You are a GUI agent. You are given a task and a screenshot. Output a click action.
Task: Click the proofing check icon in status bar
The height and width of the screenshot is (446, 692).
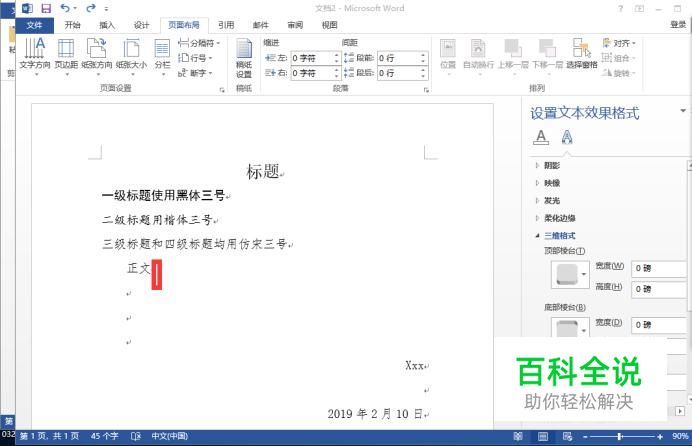coord(136,436)
